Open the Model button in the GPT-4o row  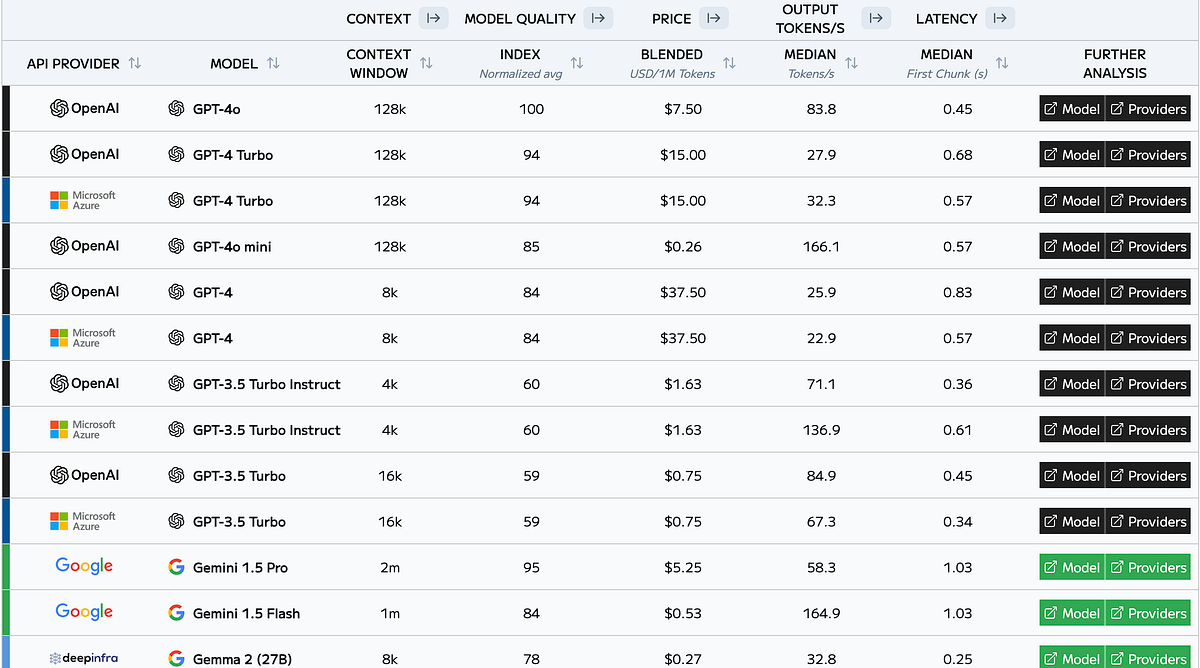[x=1071, y=108]
